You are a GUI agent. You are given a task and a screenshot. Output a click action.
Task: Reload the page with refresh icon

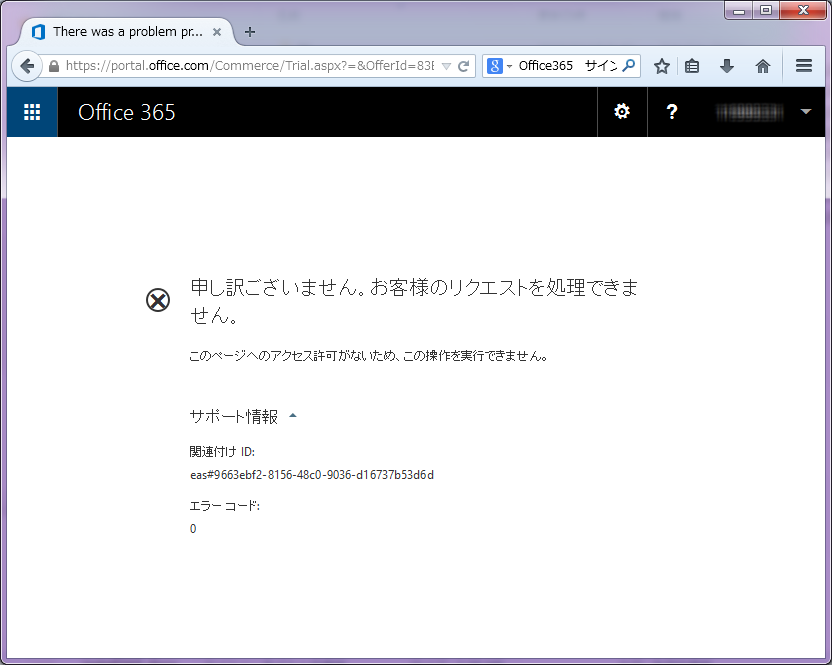[x=463, y=66]
